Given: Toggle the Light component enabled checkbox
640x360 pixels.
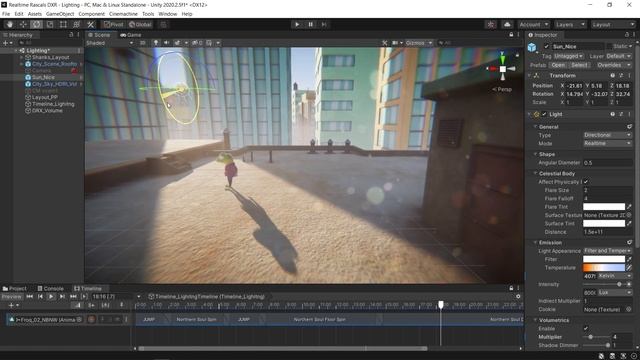Looking at the screenshot, I should pyautogui.click(x=544, y=114).
